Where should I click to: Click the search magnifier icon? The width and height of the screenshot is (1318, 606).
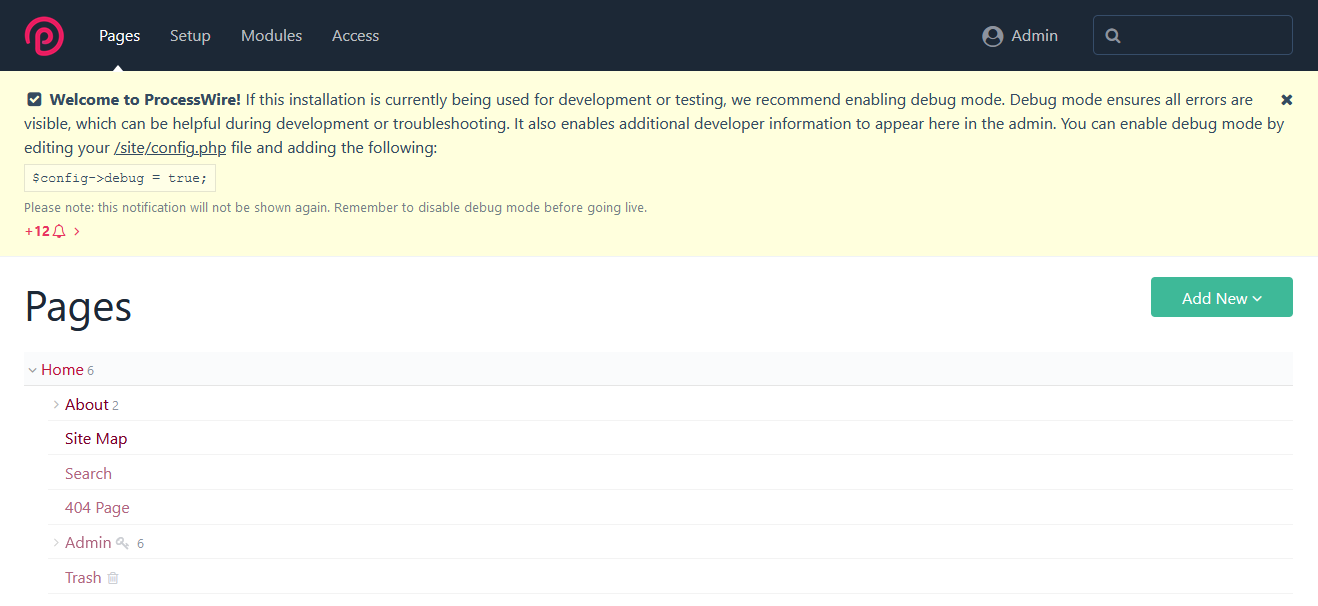coord(1113,36)
